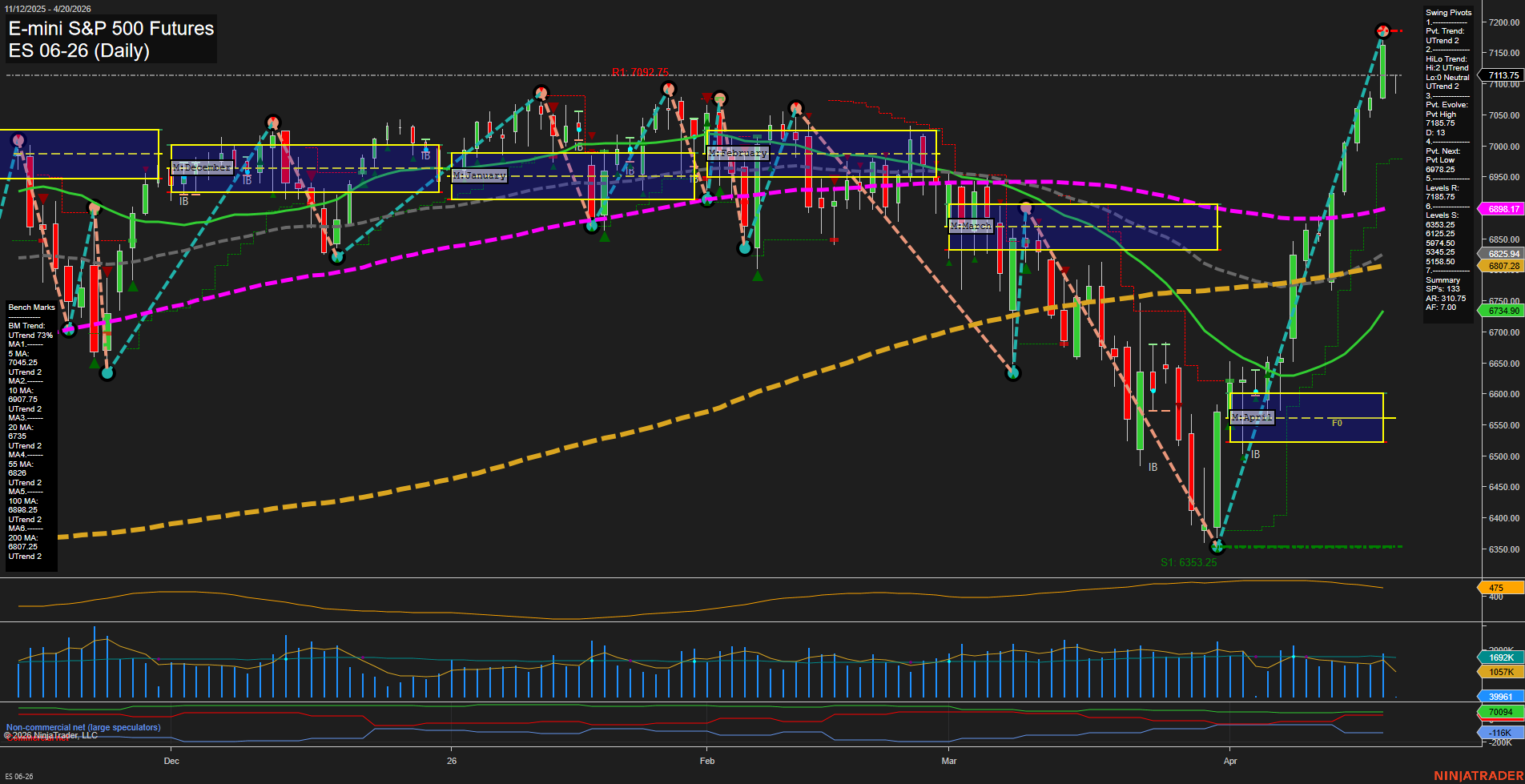This screenshot has width=1525, height=784.
Task: Click the swing pivot marker at the April low
Action: pos(1217,548)
